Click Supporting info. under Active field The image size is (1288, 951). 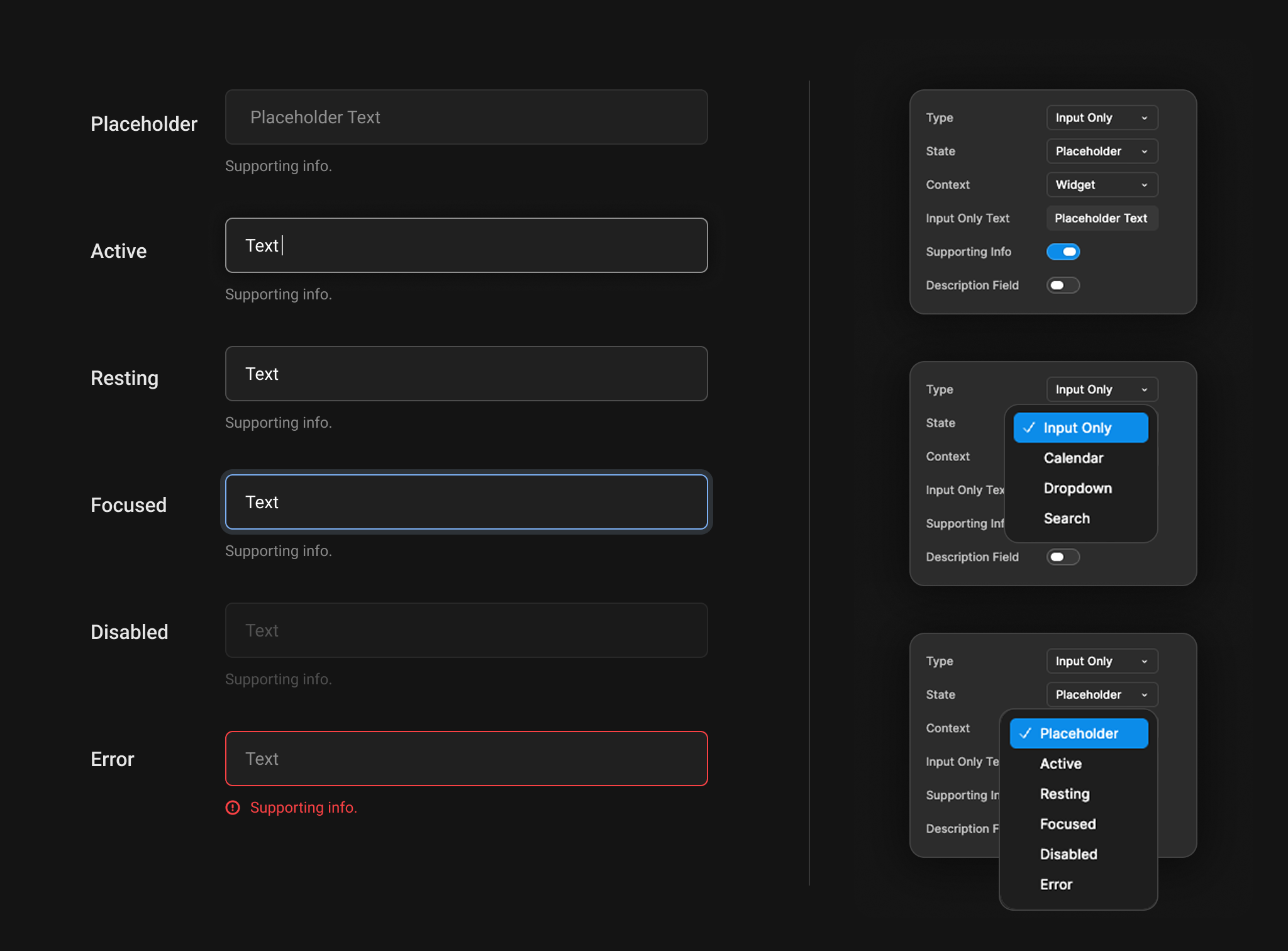pyautogui.click(x=278, y=294)
